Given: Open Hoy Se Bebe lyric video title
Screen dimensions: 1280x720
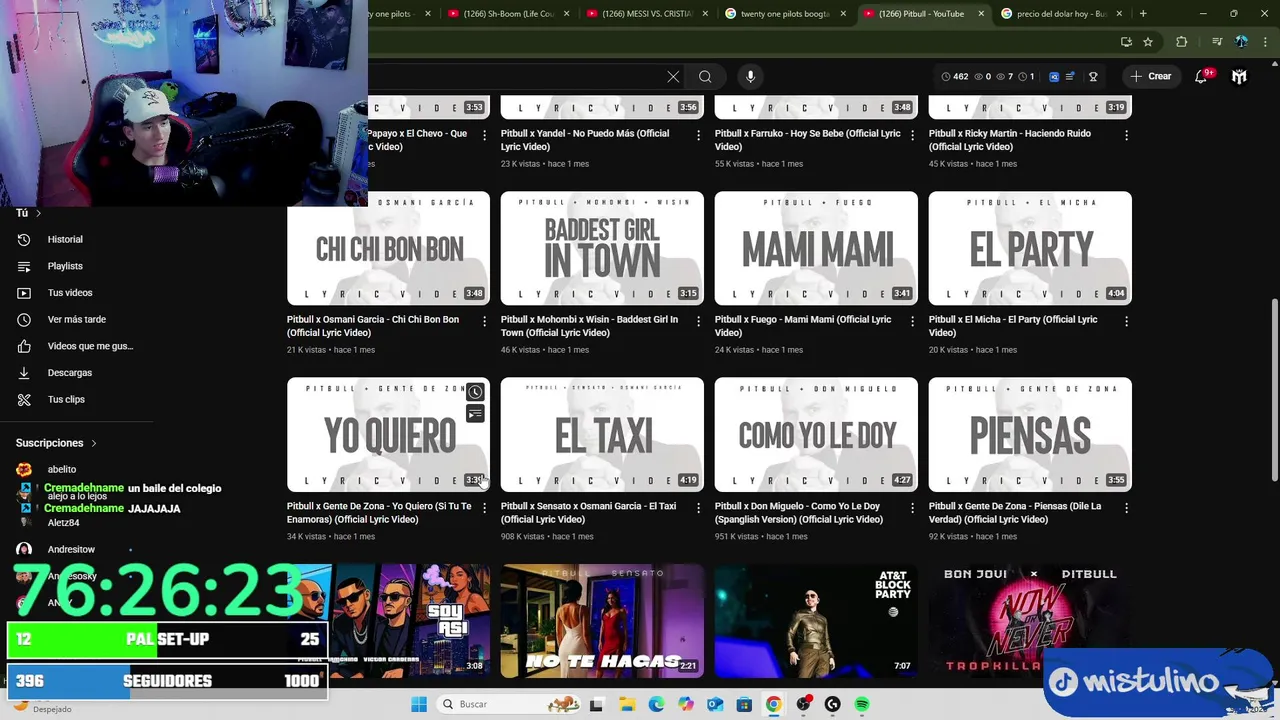Looking at the screenshot, I should tap(808, 140).
